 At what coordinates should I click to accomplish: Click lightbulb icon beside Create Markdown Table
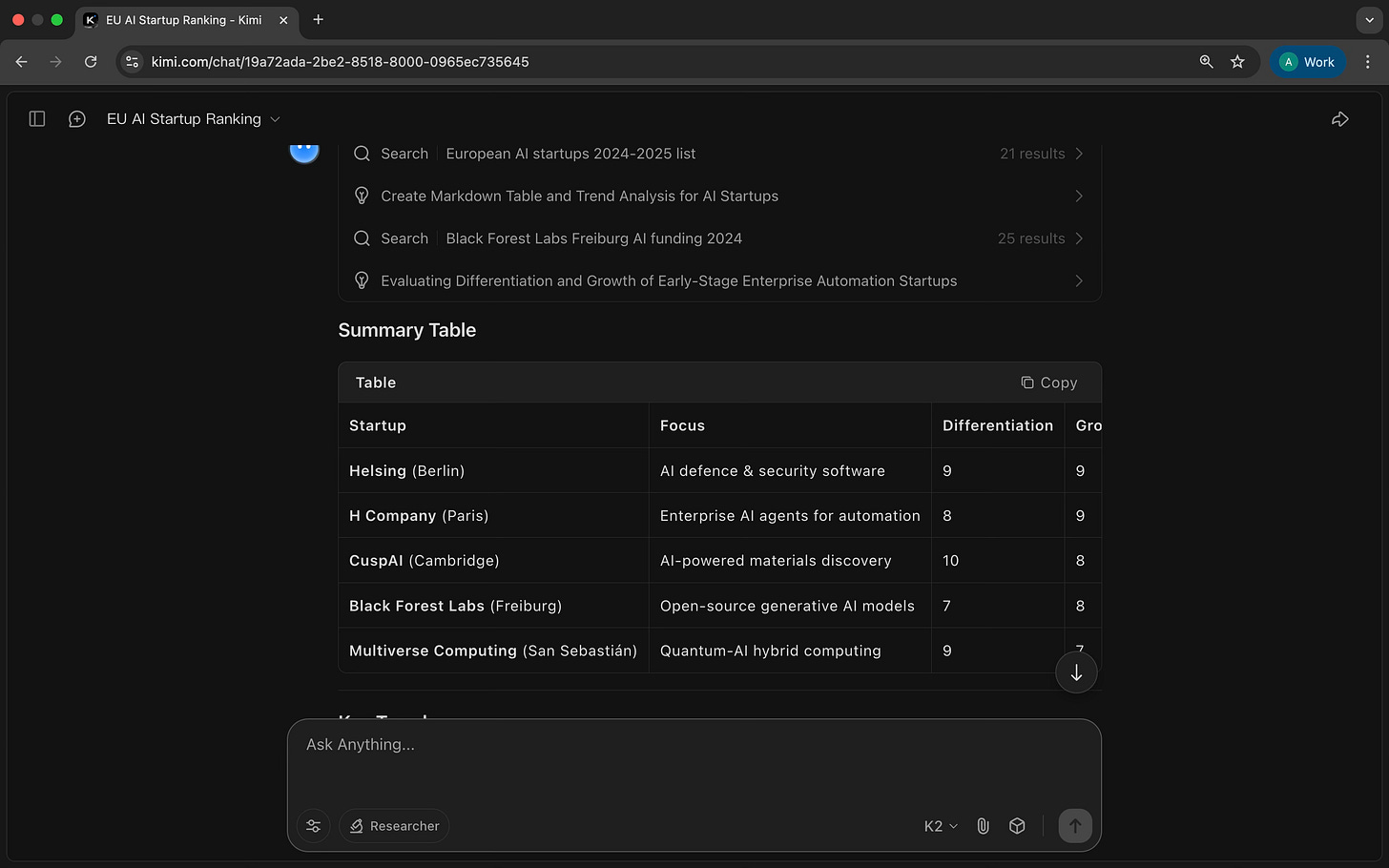pos(362,196)
